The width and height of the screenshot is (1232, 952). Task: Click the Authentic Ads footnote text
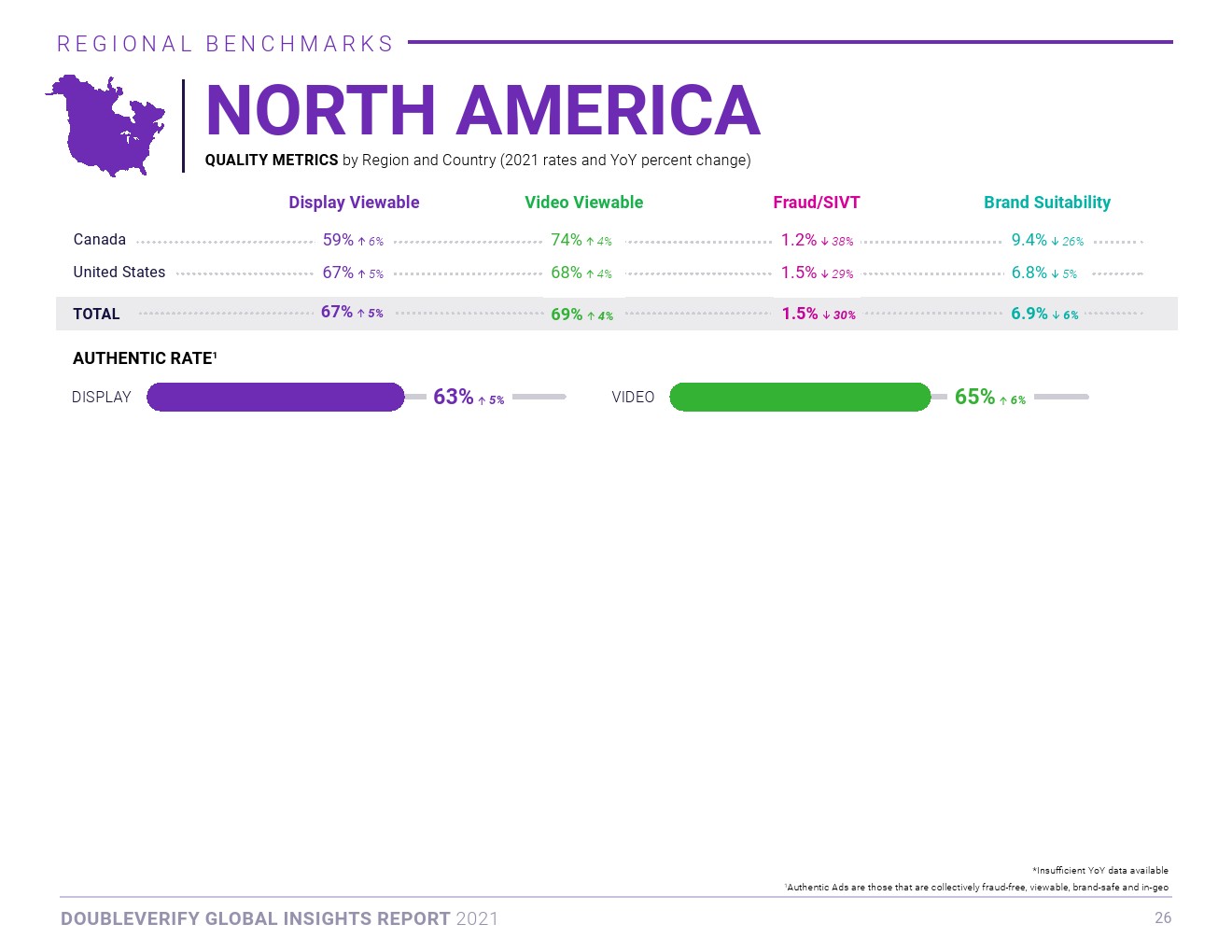[976, 888]
